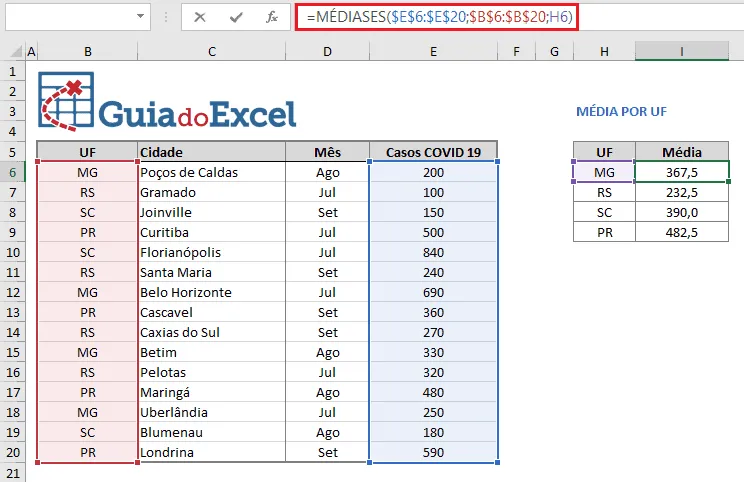The width and height of the screenshot is (744, 482).
Task: Select the 'Maringá' cell
Action: pos(212,392)
